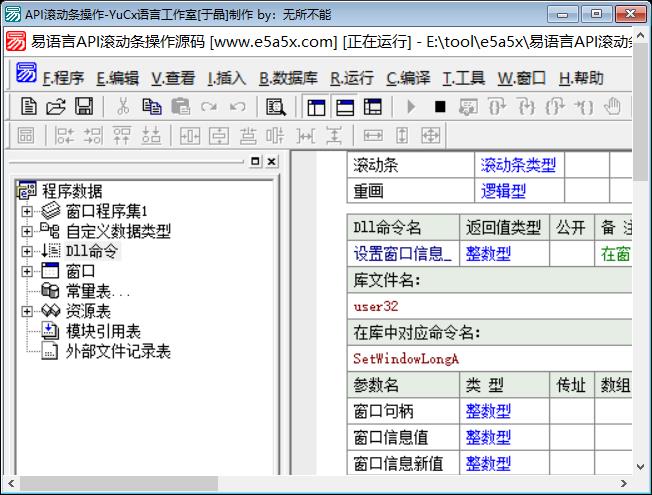Click the Open folder toolbar icon
Viewport: 652px width, 495px height.
click(x=55, y=106)
